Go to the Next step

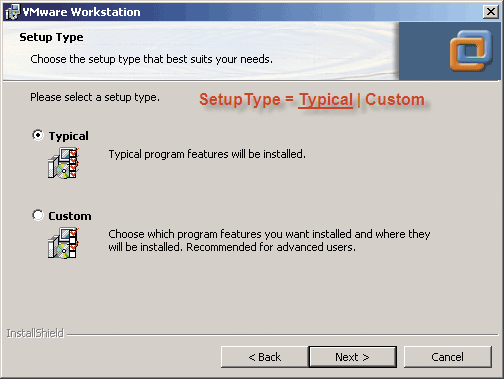[x=353, y=357]
